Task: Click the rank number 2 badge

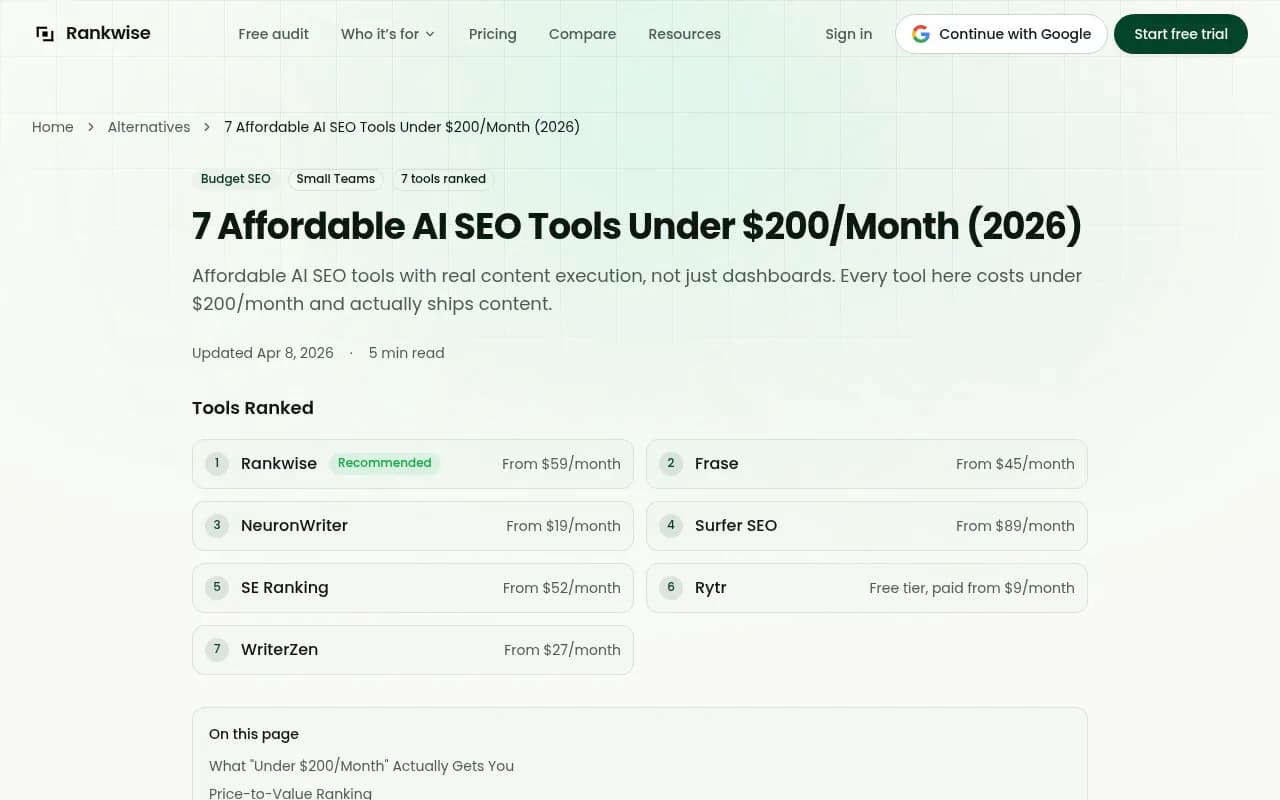Action: [671, 463]
